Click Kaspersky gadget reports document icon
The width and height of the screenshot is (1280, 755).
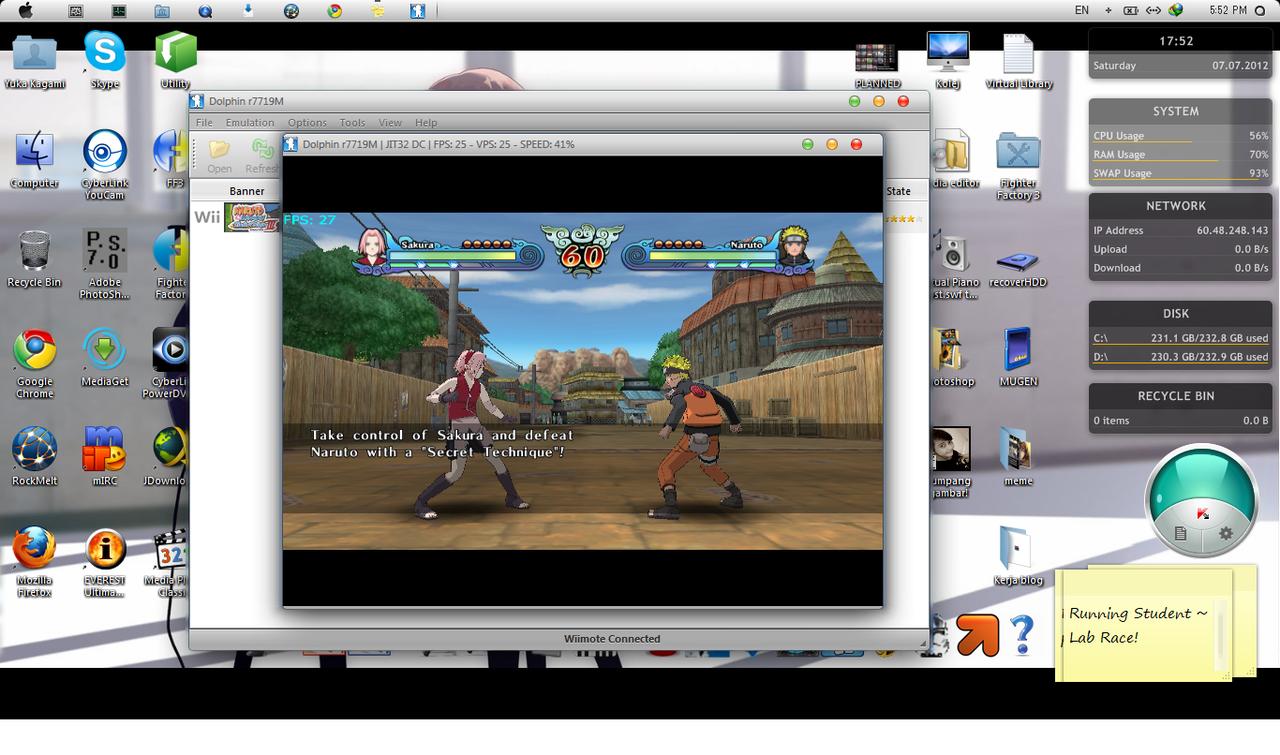point(1180,533)
